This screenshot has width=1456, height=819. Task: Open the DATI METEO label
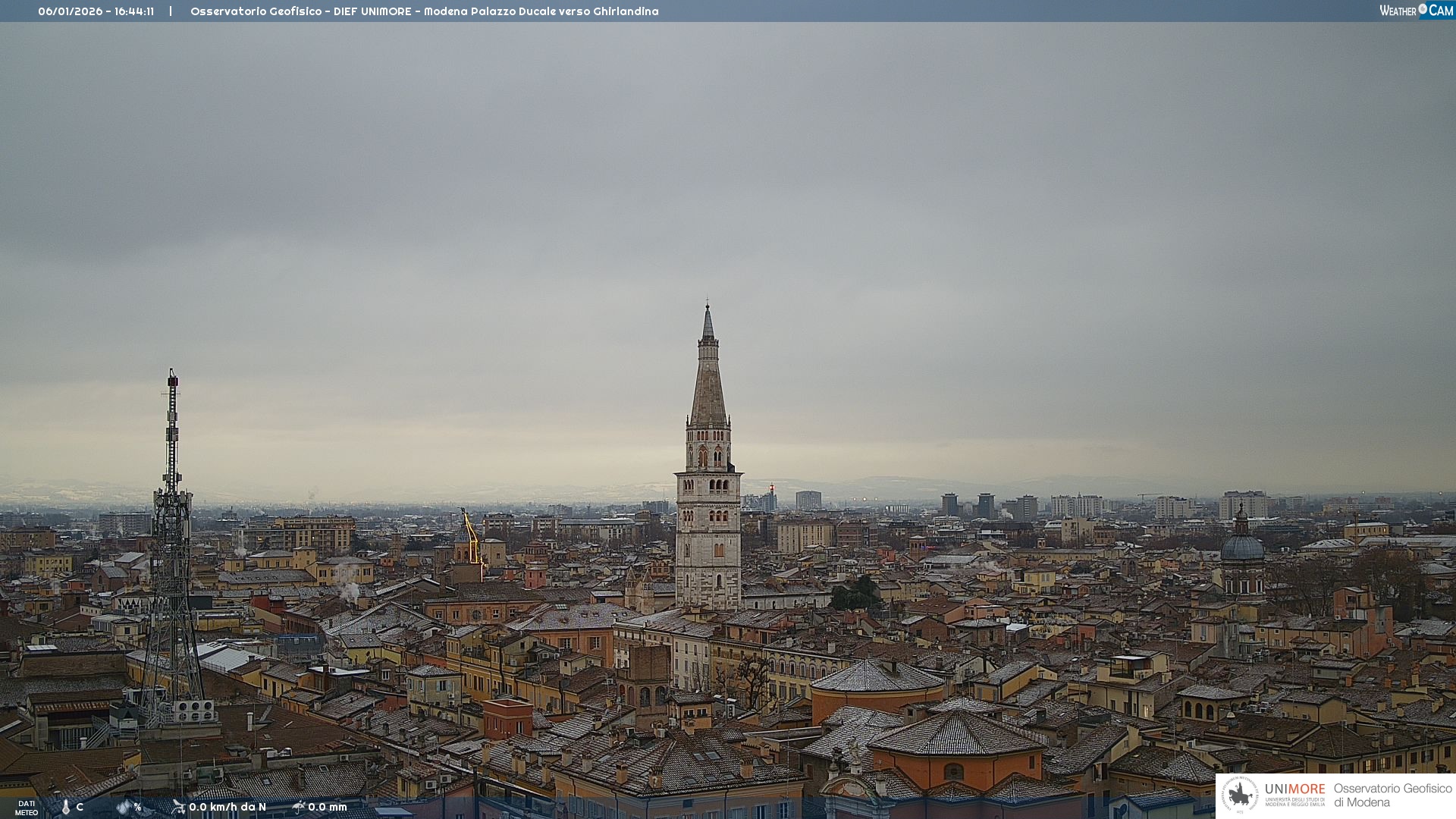26,808
